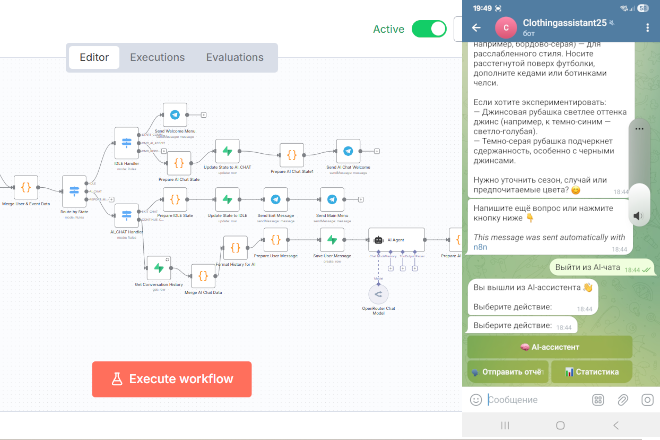Tap the Отправить отчёт bot button
The image size is (660, 440).
508,372
